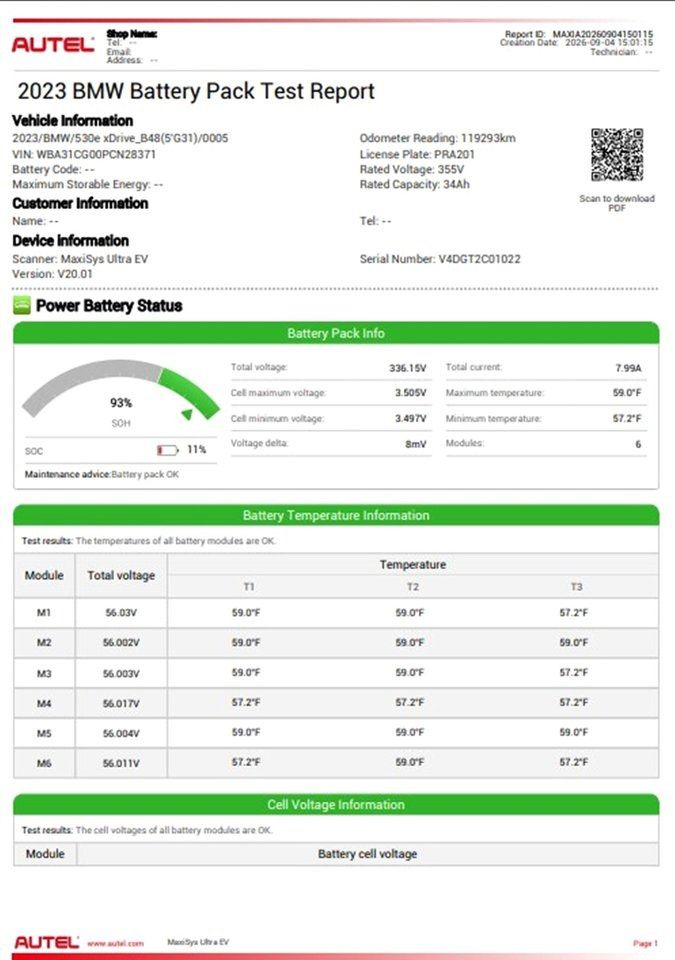Click the Voltage delta value 8mV

pyautogui.click(x=415, y=444)
